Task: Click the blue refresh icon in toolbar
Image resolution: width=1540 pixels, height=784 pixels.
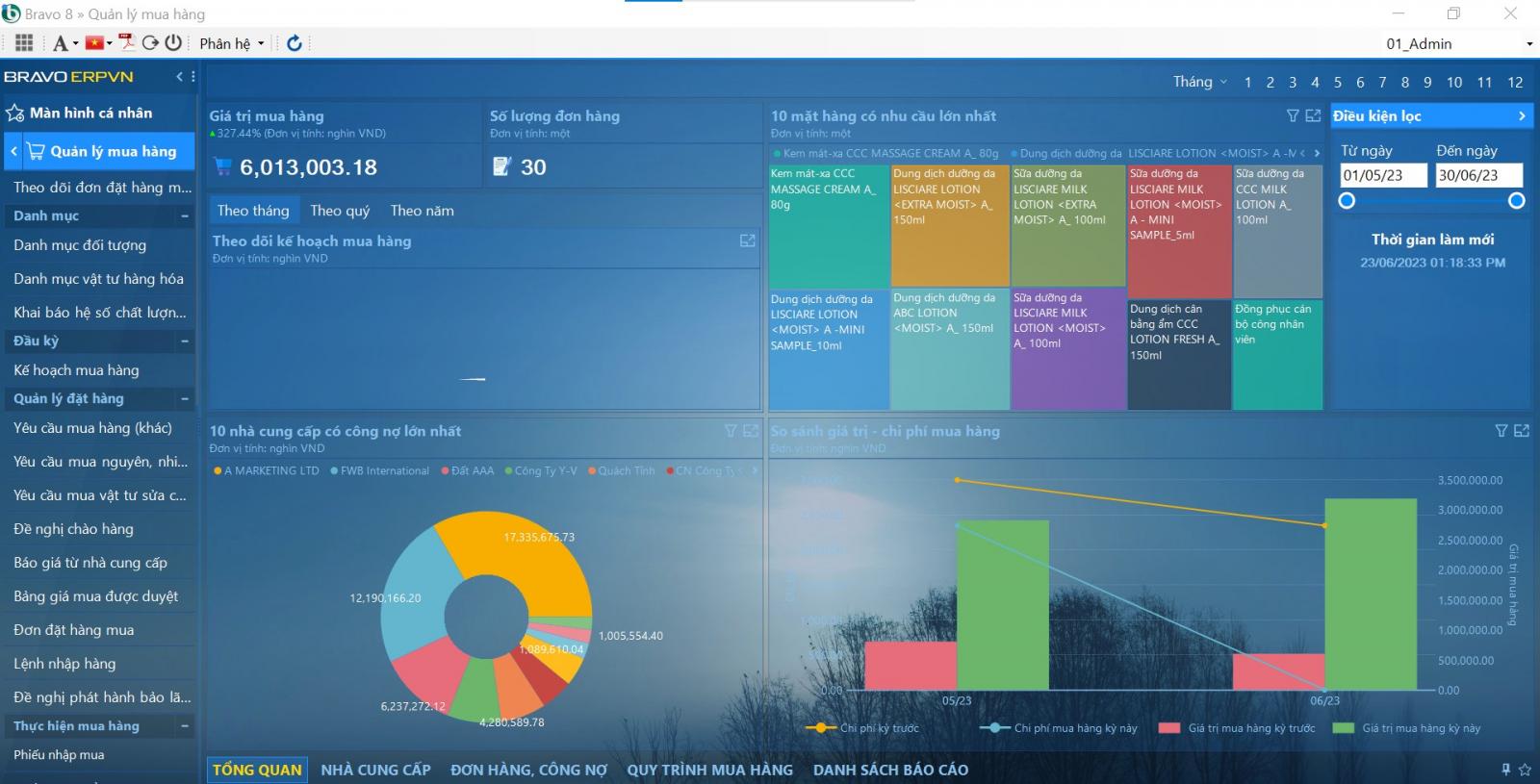Action: [295, 43]
